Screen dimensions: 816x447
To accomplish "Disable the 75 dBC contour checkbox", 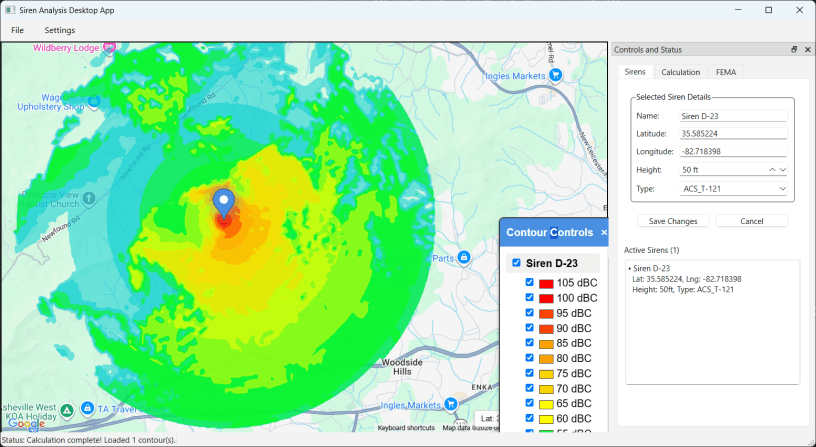I will [x=529, y=373].
